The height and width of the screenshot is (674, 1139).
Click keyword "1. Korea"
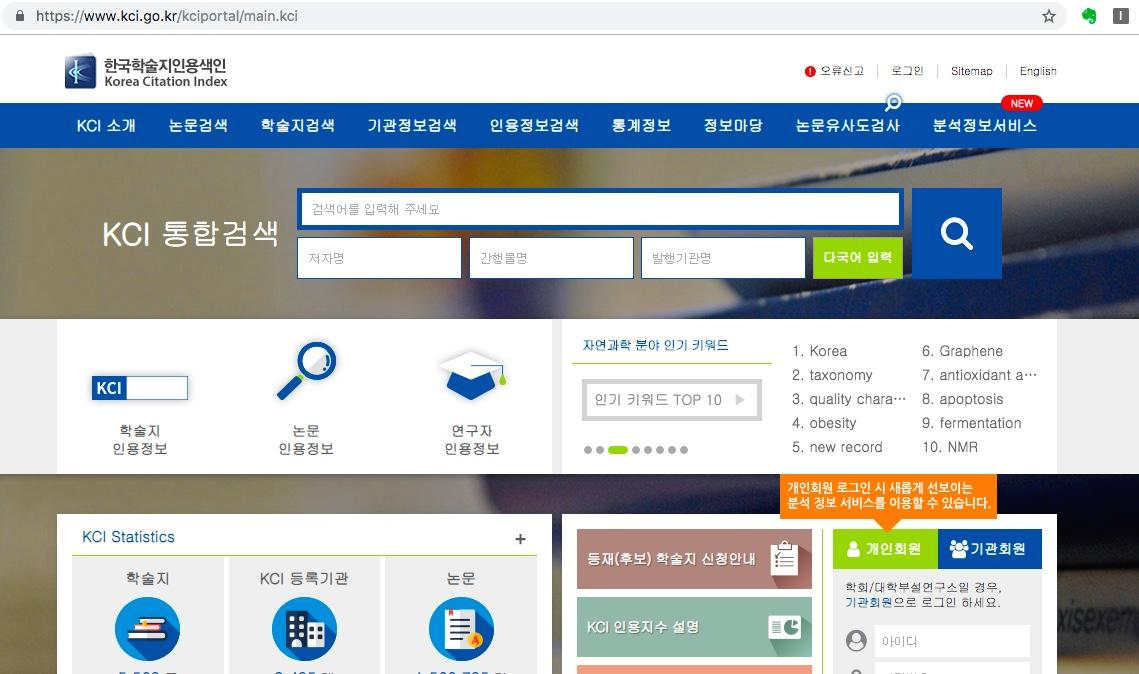click(x=819, y=351)
